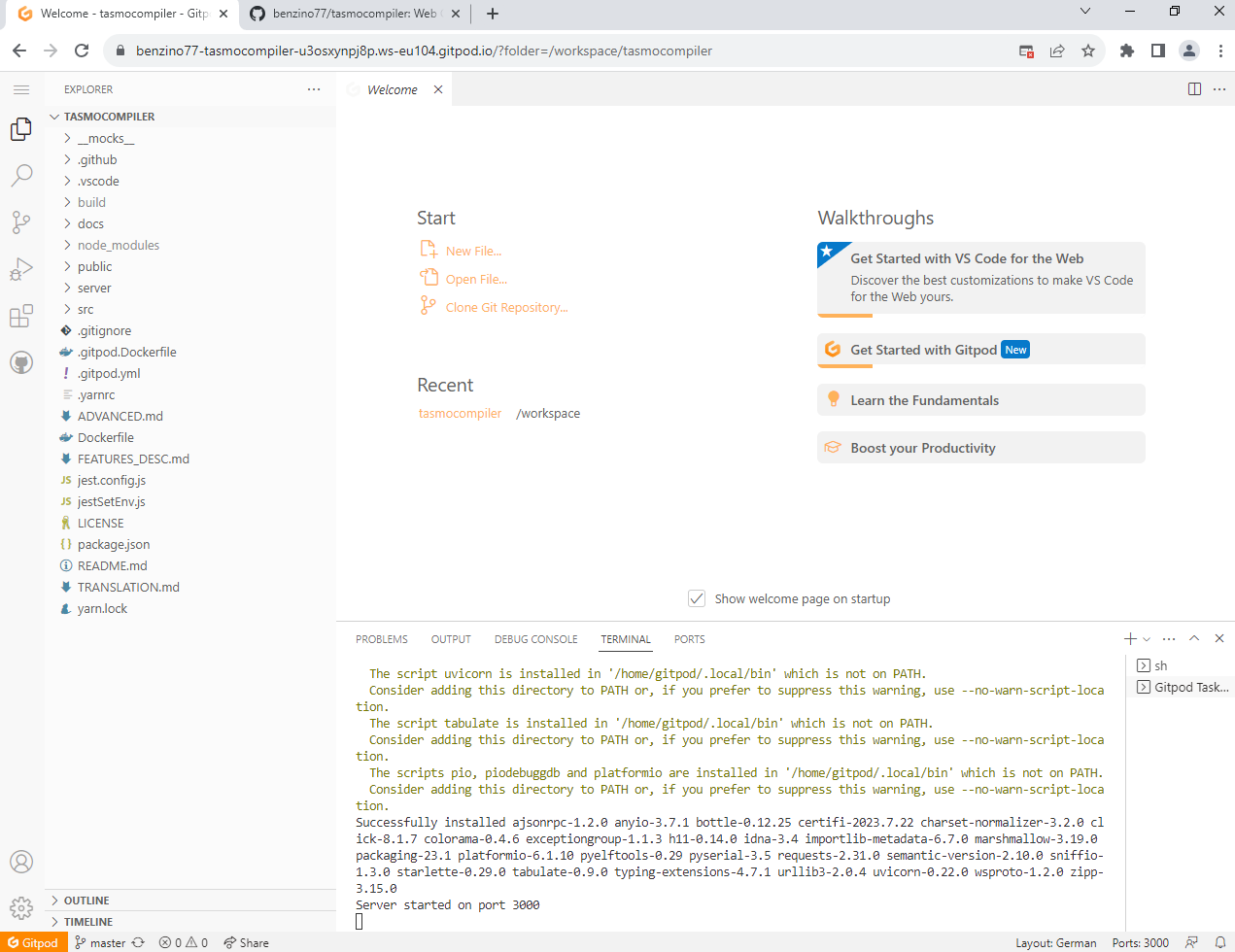Expand the build folder
The image size is (1235, 952).
click(x=190, y=202)
